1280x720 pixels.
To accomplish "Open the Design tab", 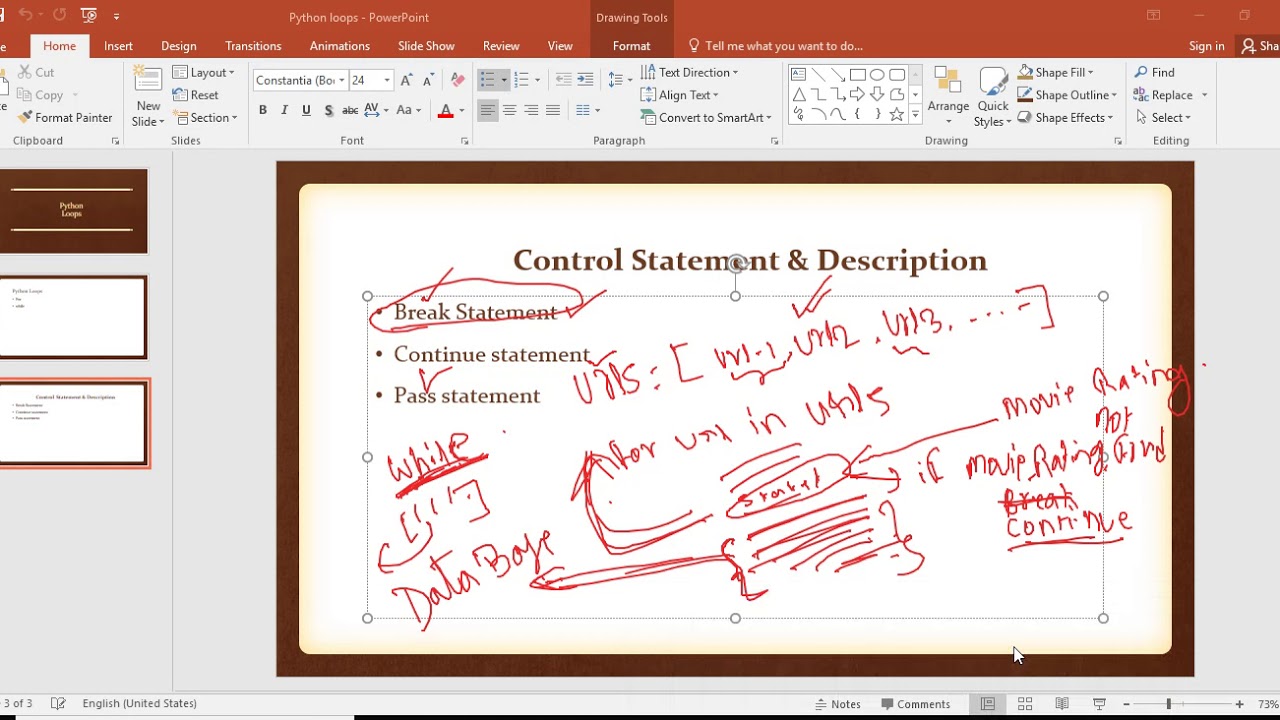I will pyautogui.click(x=179, y=46).
